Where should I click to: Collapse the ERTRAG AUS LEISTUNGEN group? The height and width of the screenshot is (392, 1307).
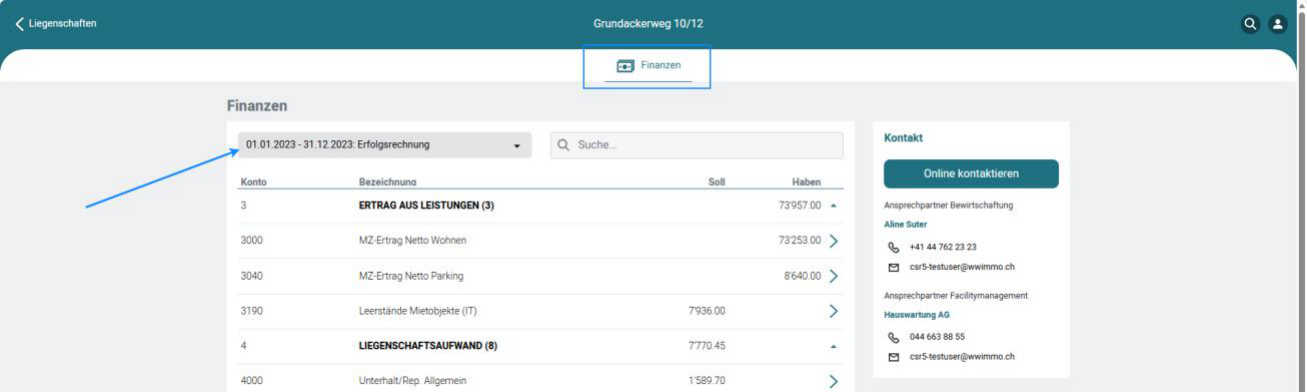[834, 206]
